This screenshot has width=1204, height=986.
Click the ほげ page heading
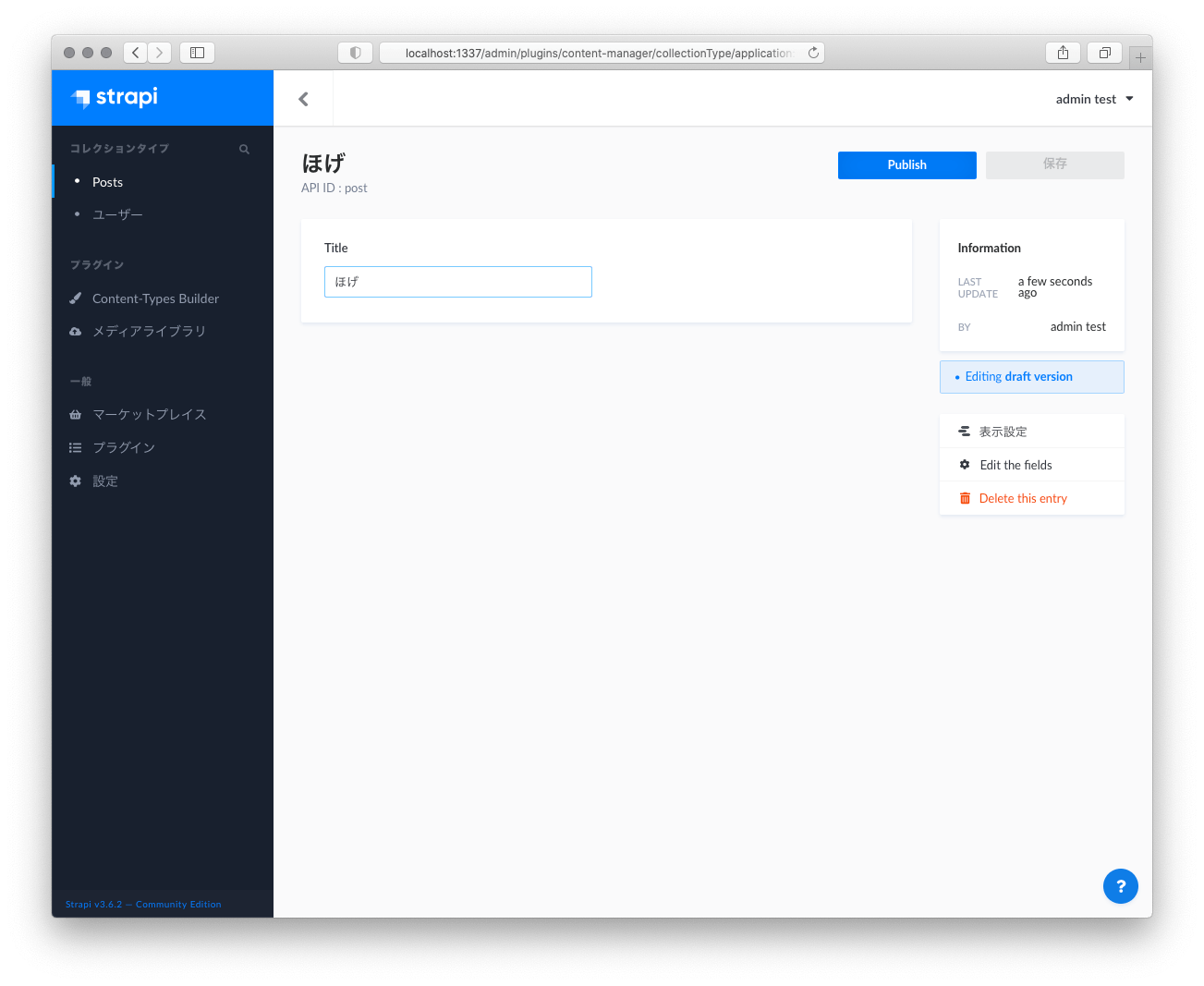pyautogui.click(x=323, y=164)
